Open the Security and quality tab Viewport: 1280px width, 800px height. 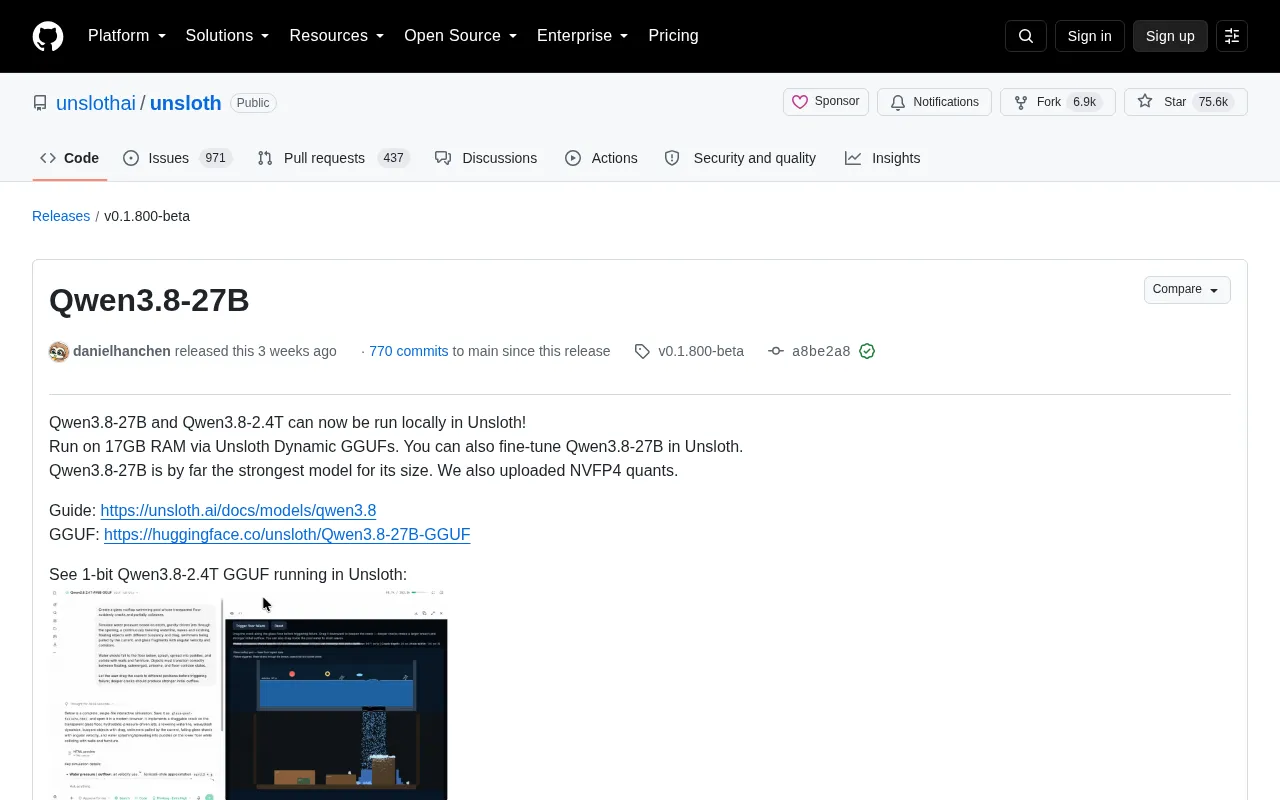pos(740,158)
